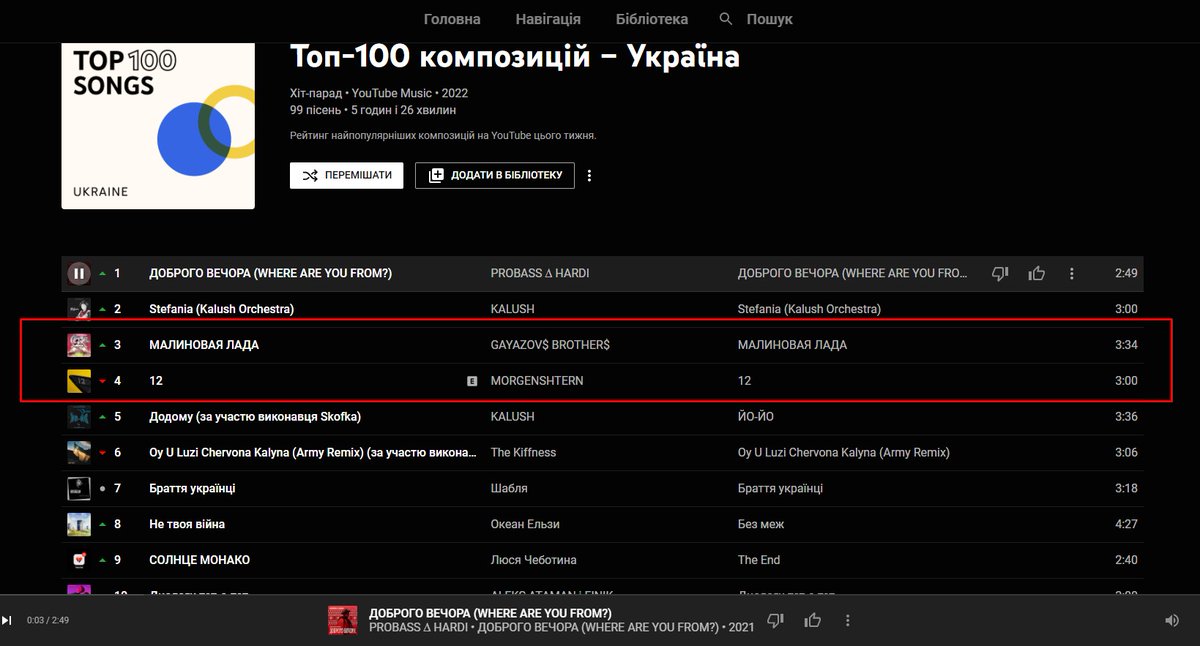Open album The End
The width and height of the screenshot is (1200, 646).
(759, 560)
